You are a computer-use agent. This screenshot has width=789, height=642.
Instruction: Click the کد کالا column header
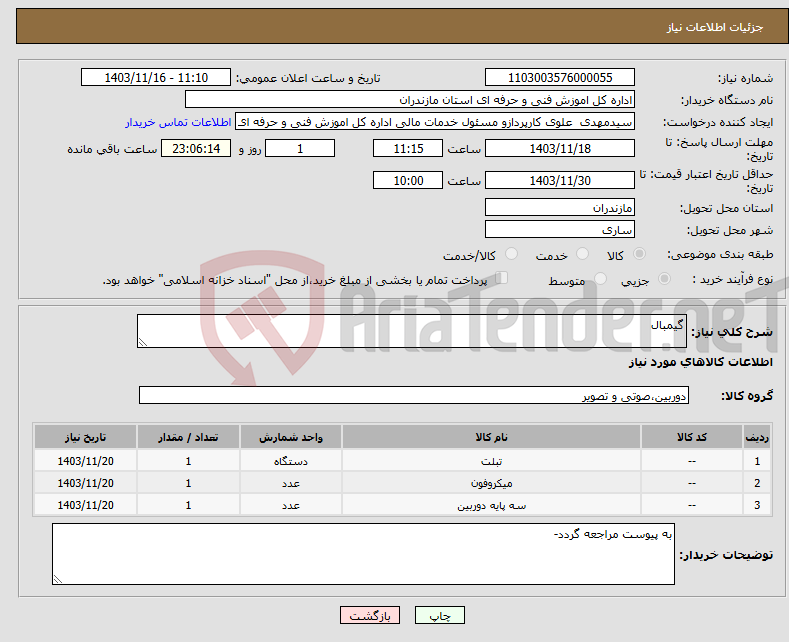tap(692, 437)
